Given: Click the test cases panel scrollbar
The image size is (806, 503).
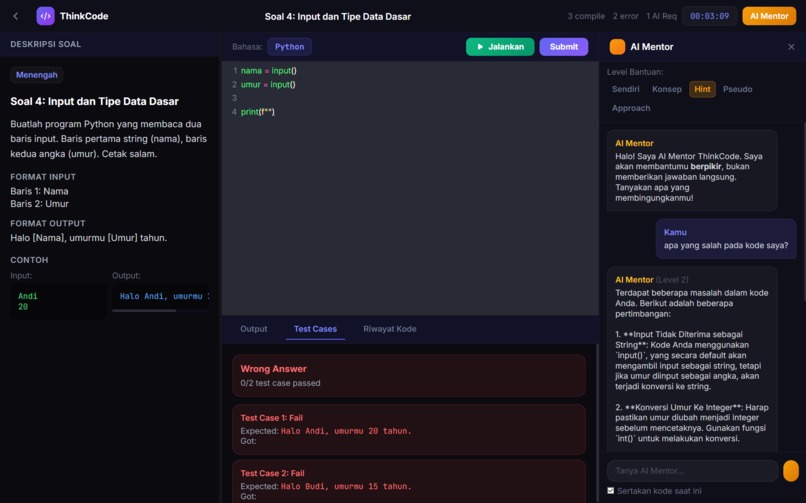Looking at the screenshot, I should (596, 421).
